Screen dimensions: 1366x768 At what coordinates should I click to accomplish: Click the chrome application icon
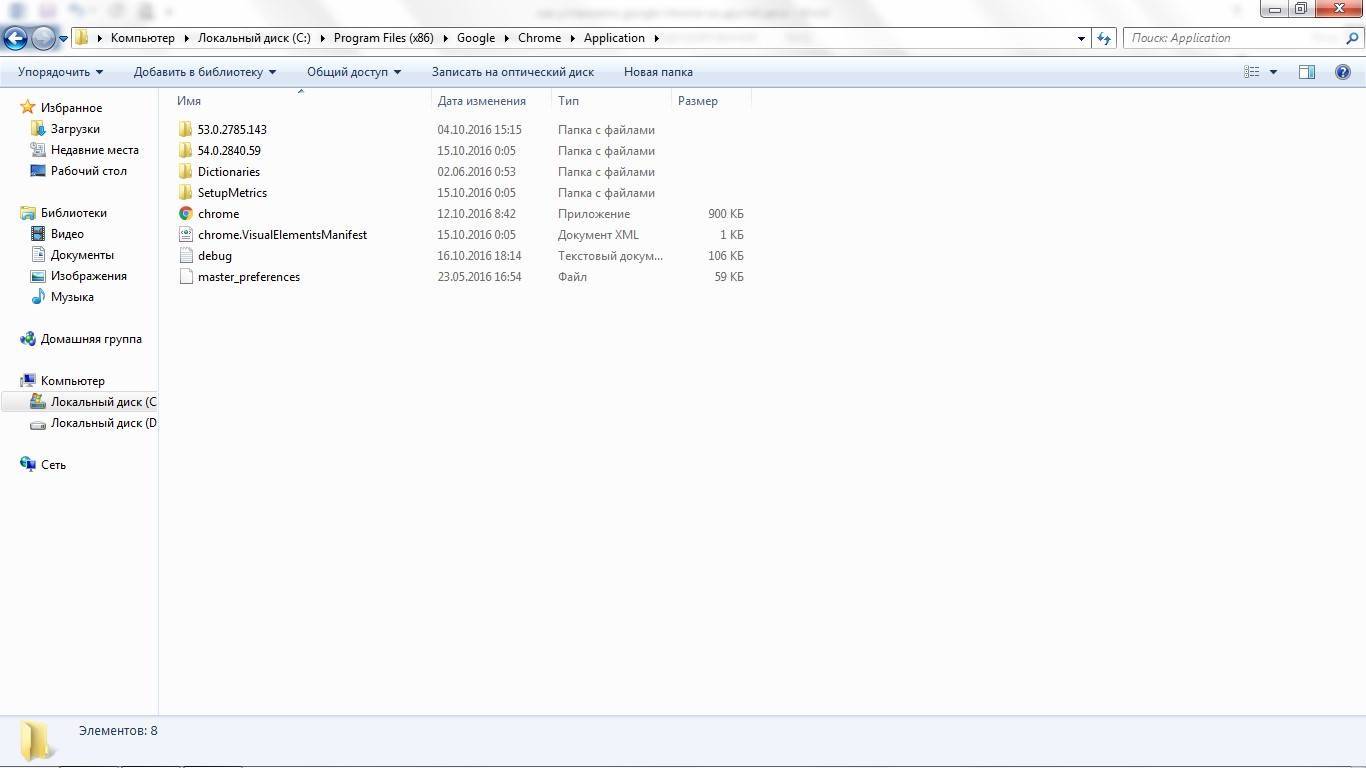pyautogui.click(x=186, y=214)
